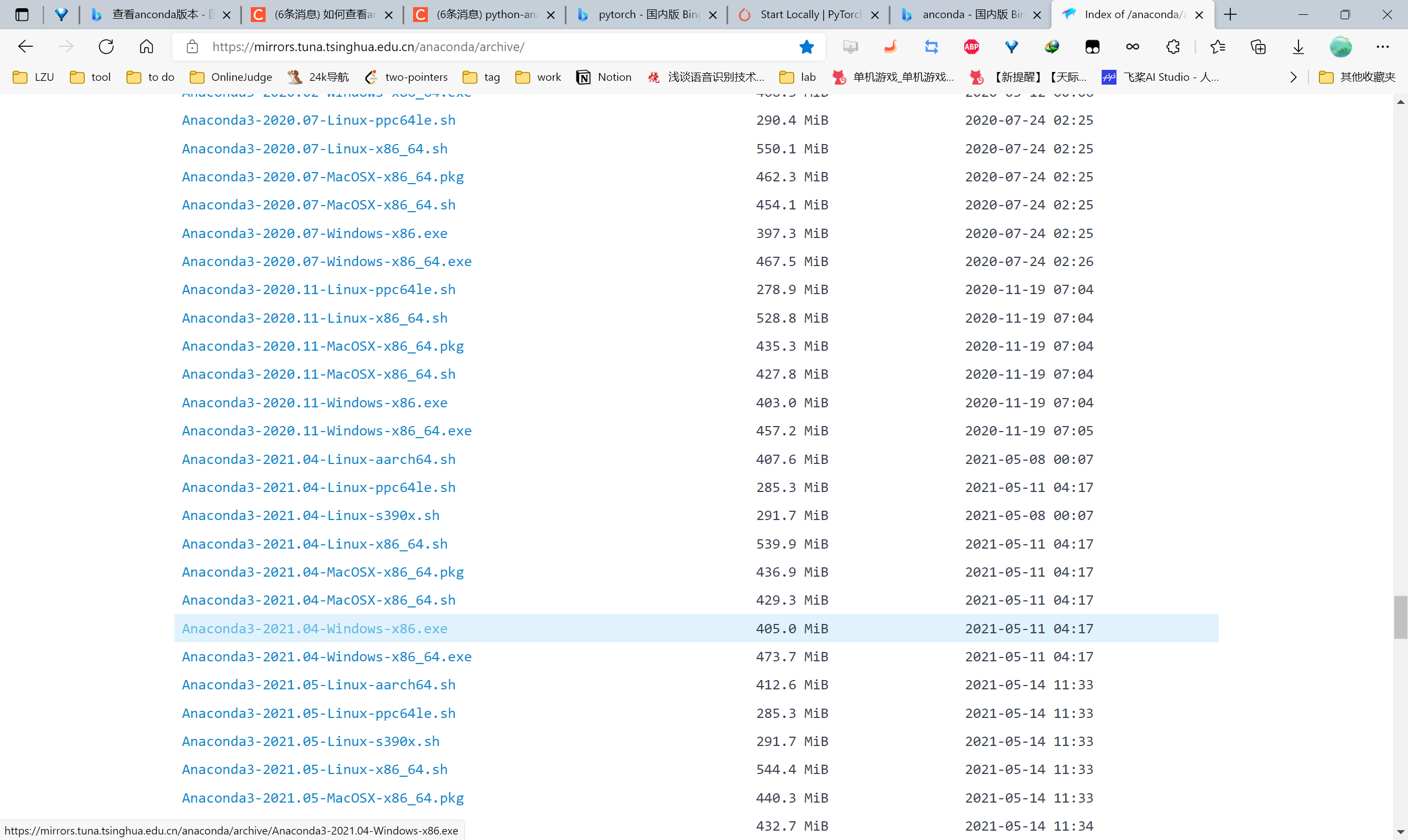This screenshot has width=1408, height=840.
Task: Click the vertical scrollbar thumb
Action: [x=1400, y=617]
